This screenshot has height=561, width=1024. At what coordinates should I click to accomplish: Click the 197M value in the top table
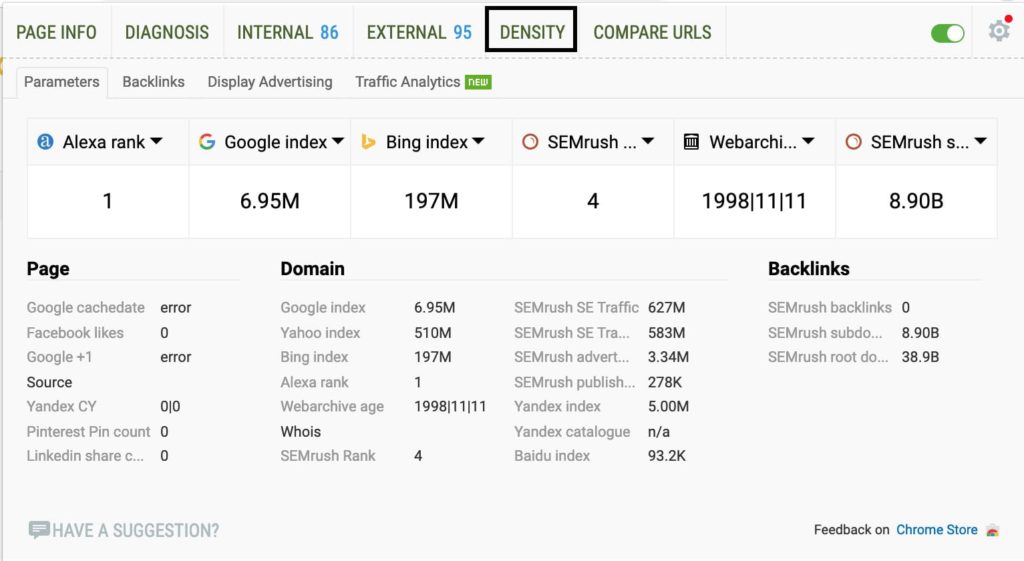pos(431,200)
